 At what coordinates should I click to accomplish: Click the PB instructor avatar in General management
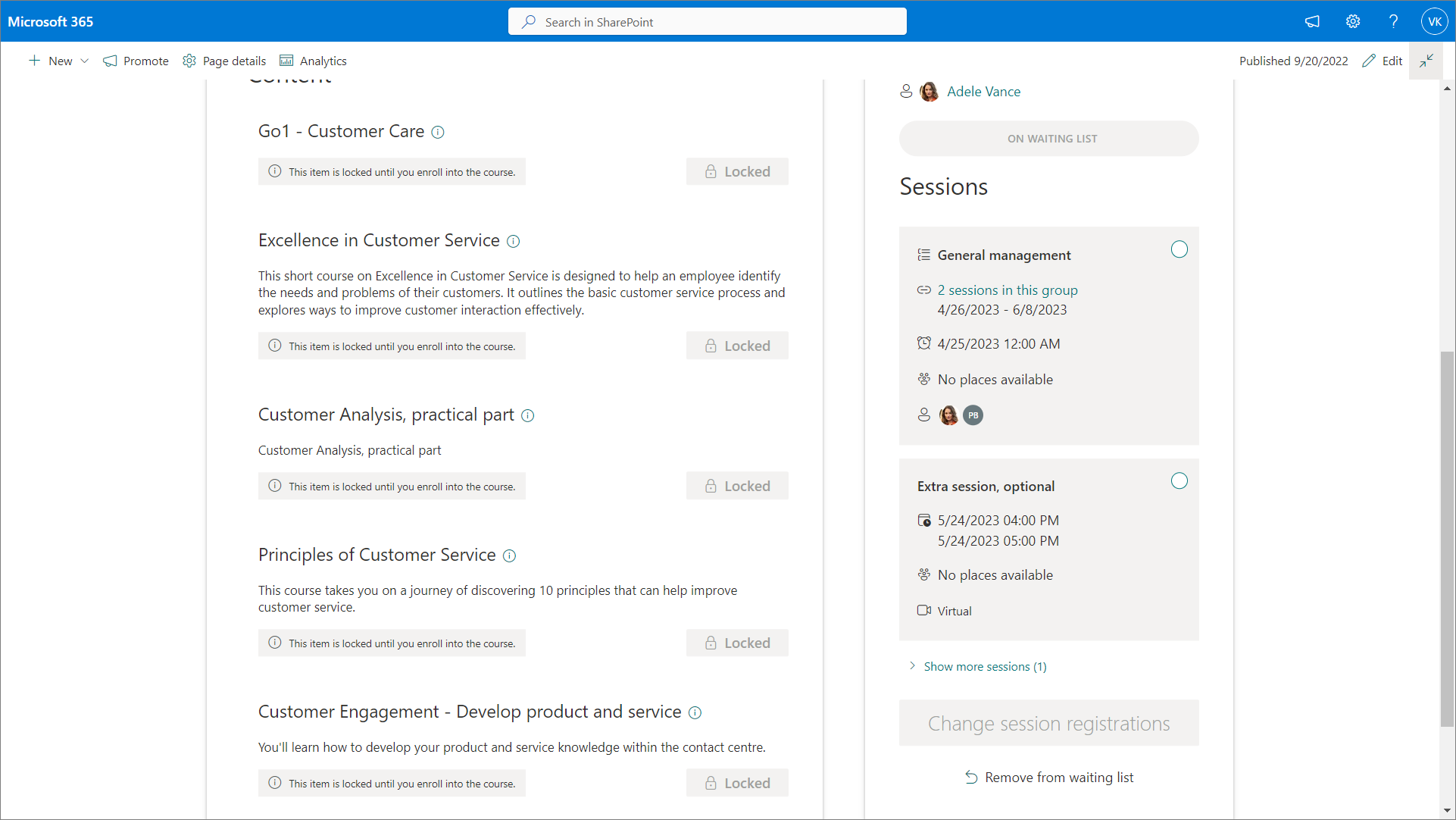click(973, 415)
